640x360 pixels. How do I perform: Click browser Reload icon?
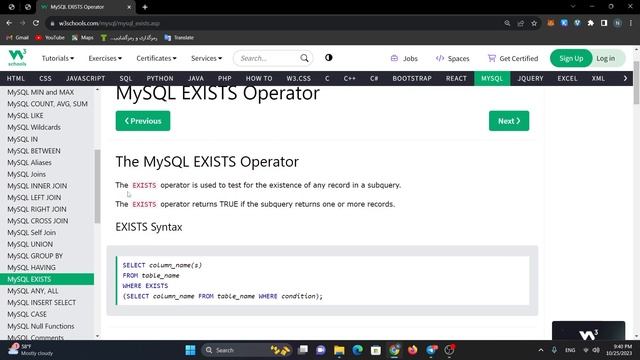coord(36,23)
